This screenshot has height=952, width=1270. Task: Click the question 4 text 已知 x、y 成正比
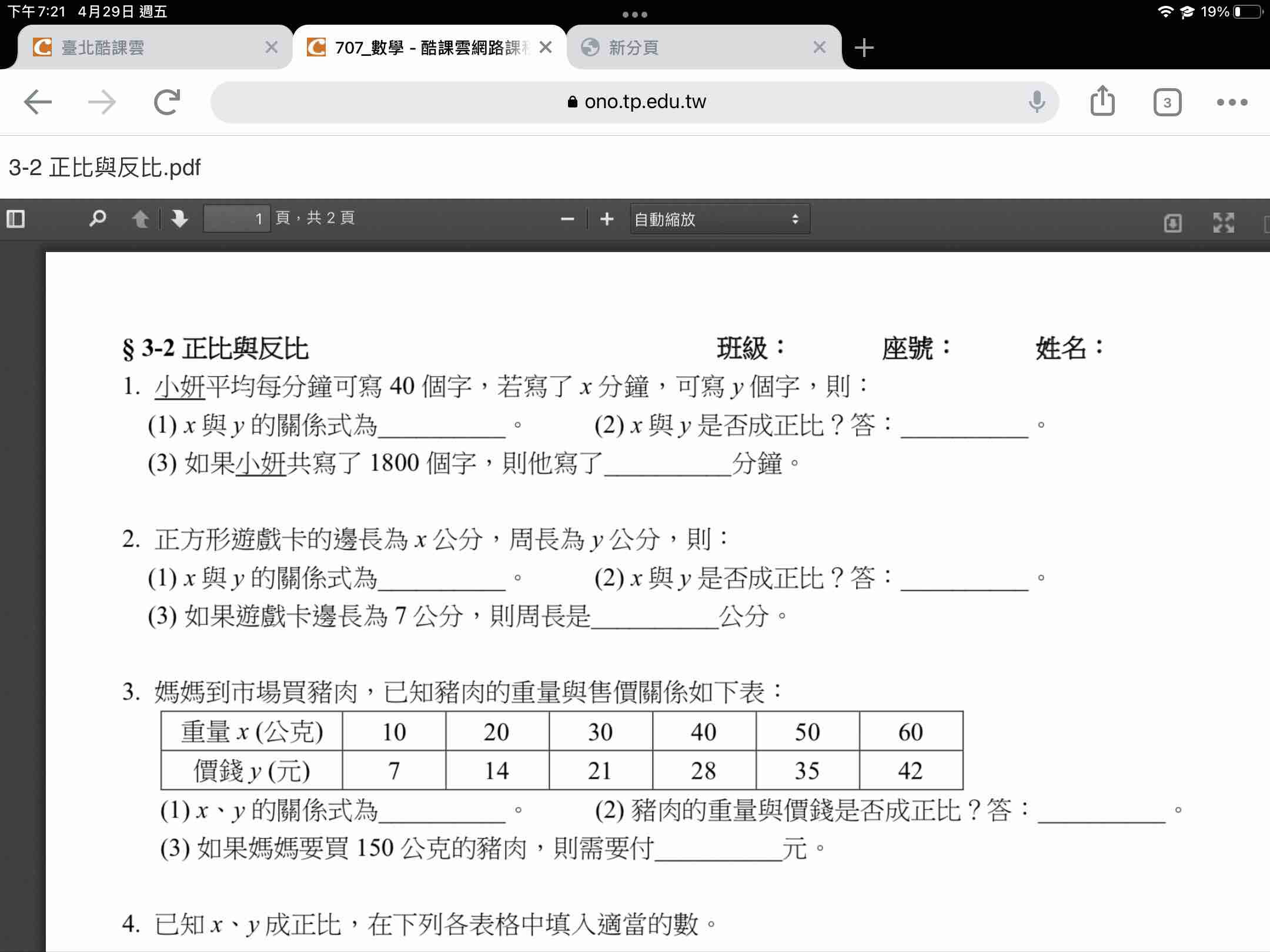pos(248,924)
